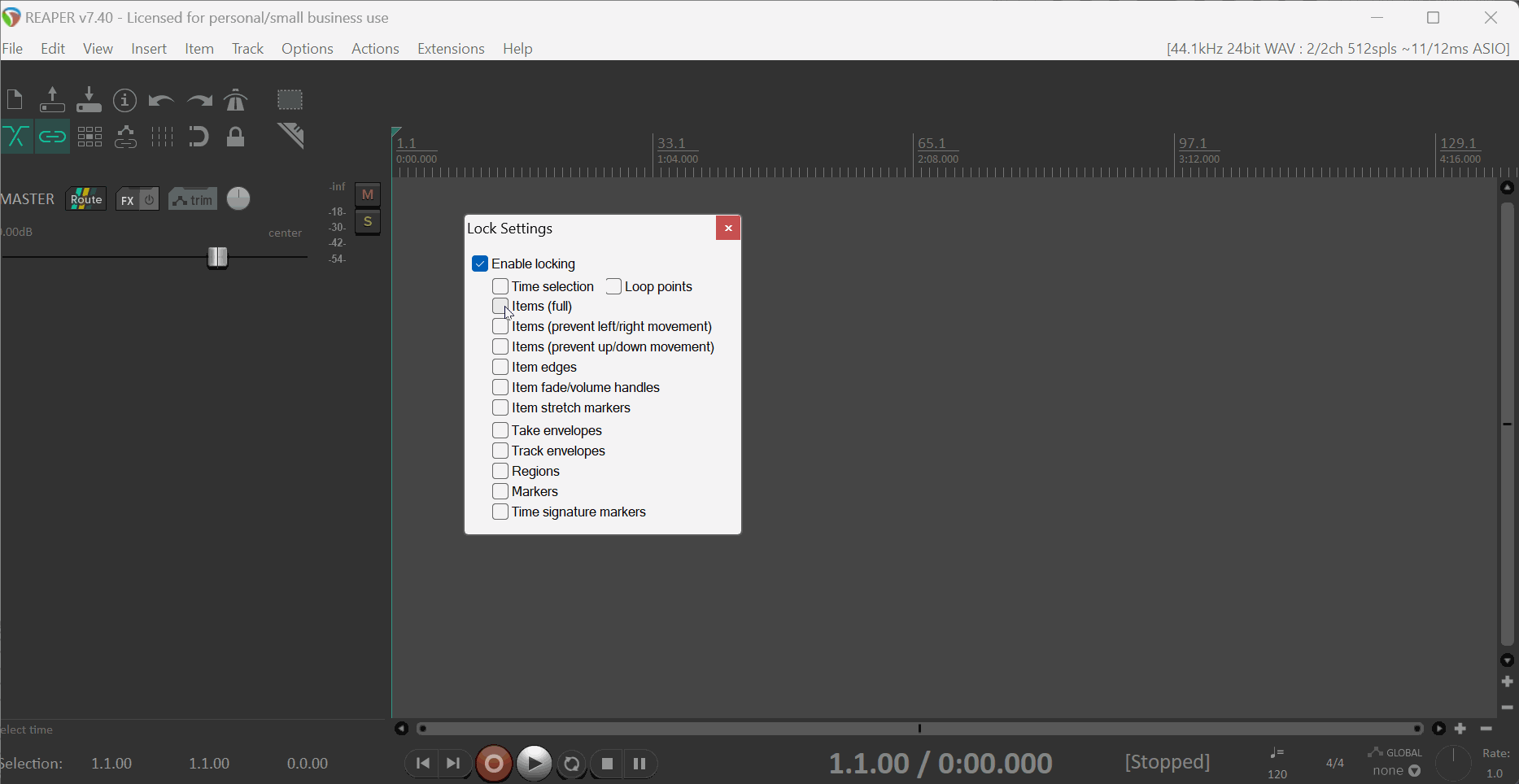Check the Time selection lock option

(500, 286)
